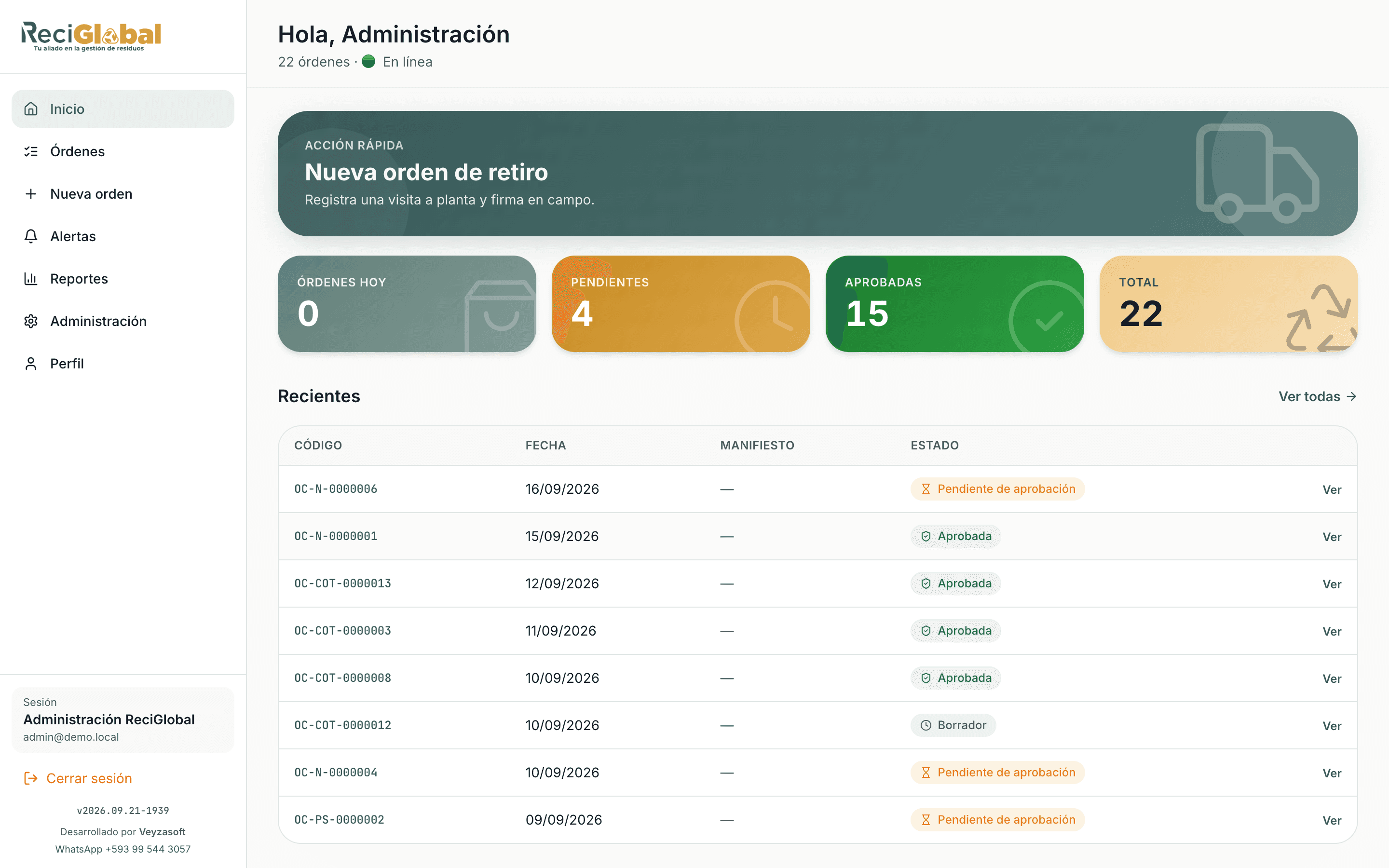Click Ver for order OC-PS-0000002

click(x=1332, y=820)
